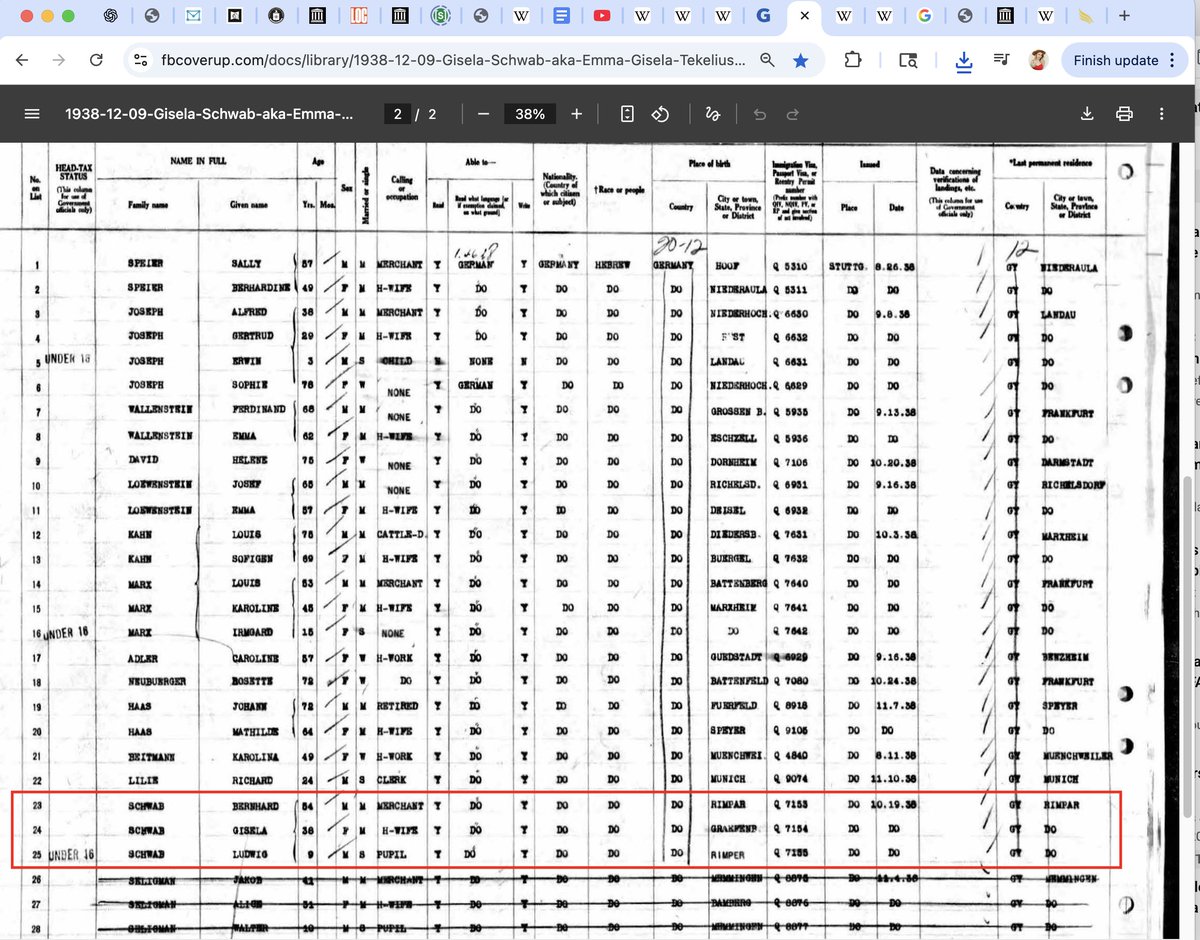Viewport: 1200px width, 940px height.
Task: Open the media controls icon
Action: (x=1002, y=60)
